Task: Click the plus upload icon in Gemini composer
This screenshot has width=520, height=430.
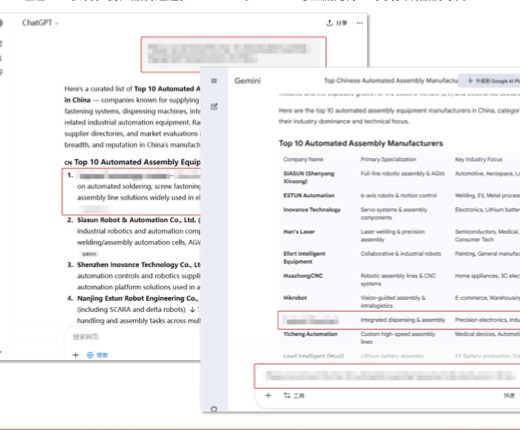Action: 268,396
